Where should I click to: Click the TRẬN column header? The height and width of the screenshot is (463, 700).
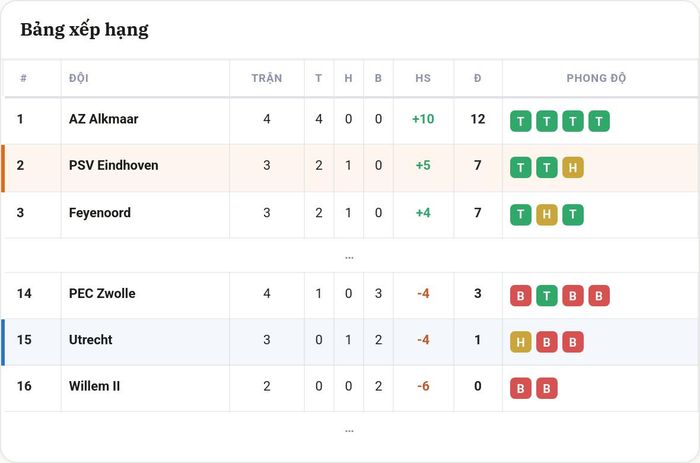pos(267,78)
